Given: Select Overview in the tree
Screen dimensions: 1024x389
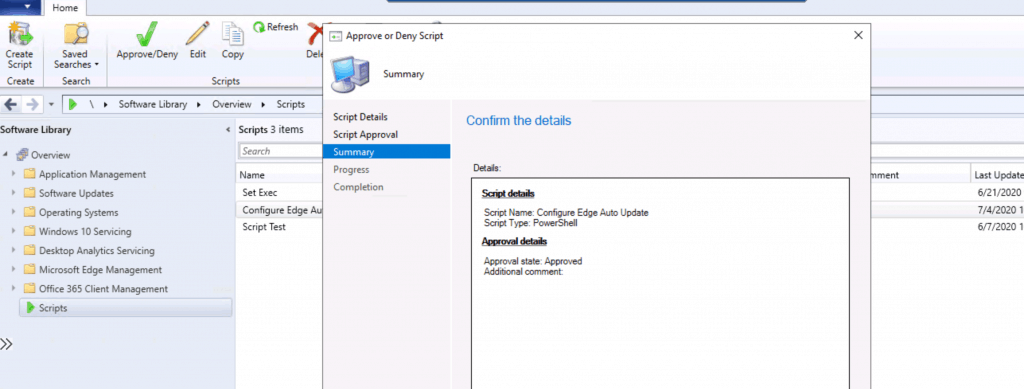Looking at the screenshot, I should (x=50, y=155).
